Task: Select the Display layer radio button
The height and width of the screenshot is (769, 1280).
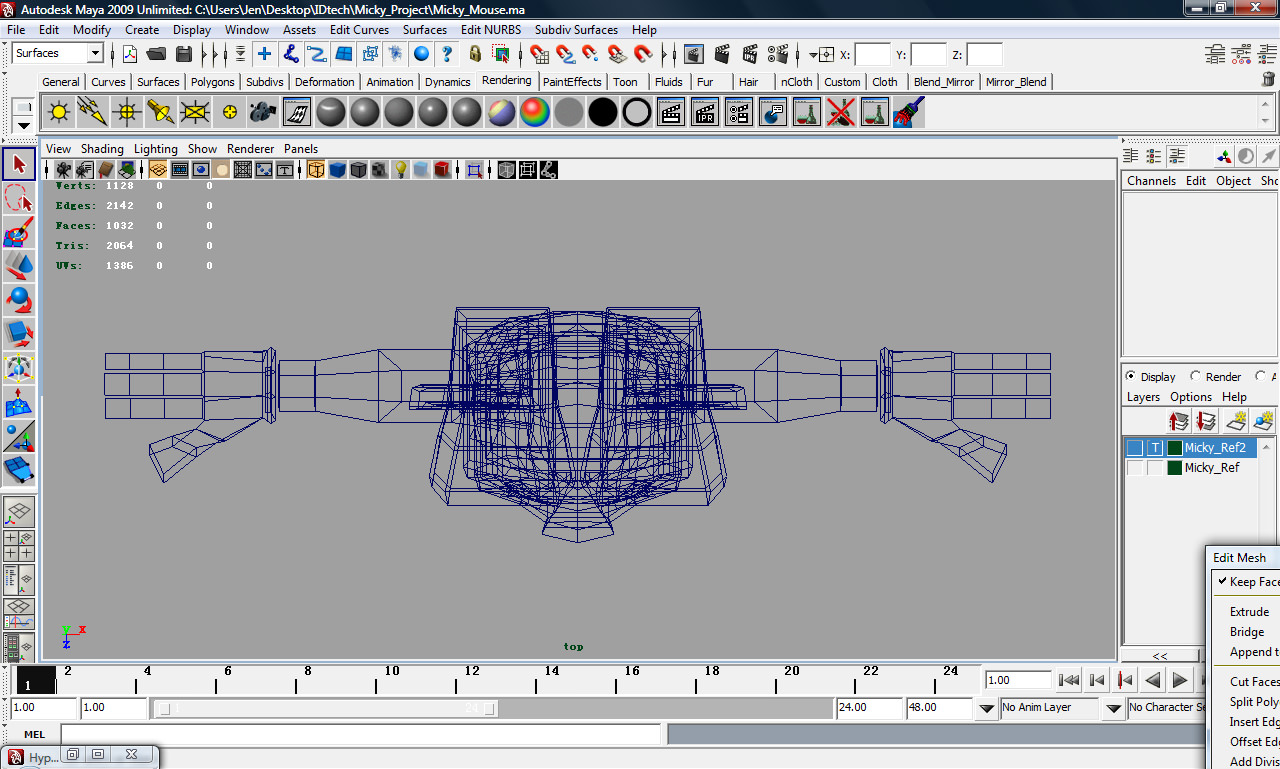Action: click(1131, 377)
